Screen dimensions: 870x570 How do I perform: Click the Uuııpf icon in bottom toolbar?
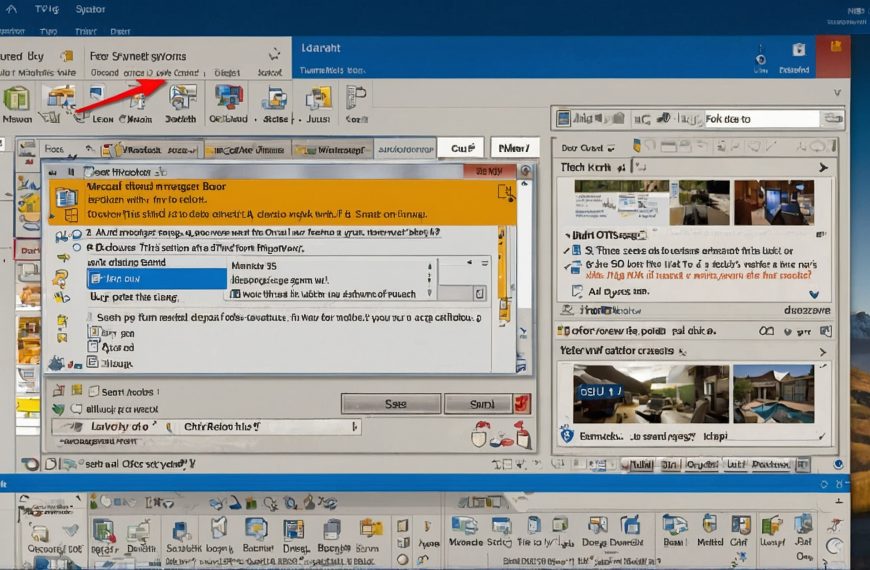pos(772,526)
